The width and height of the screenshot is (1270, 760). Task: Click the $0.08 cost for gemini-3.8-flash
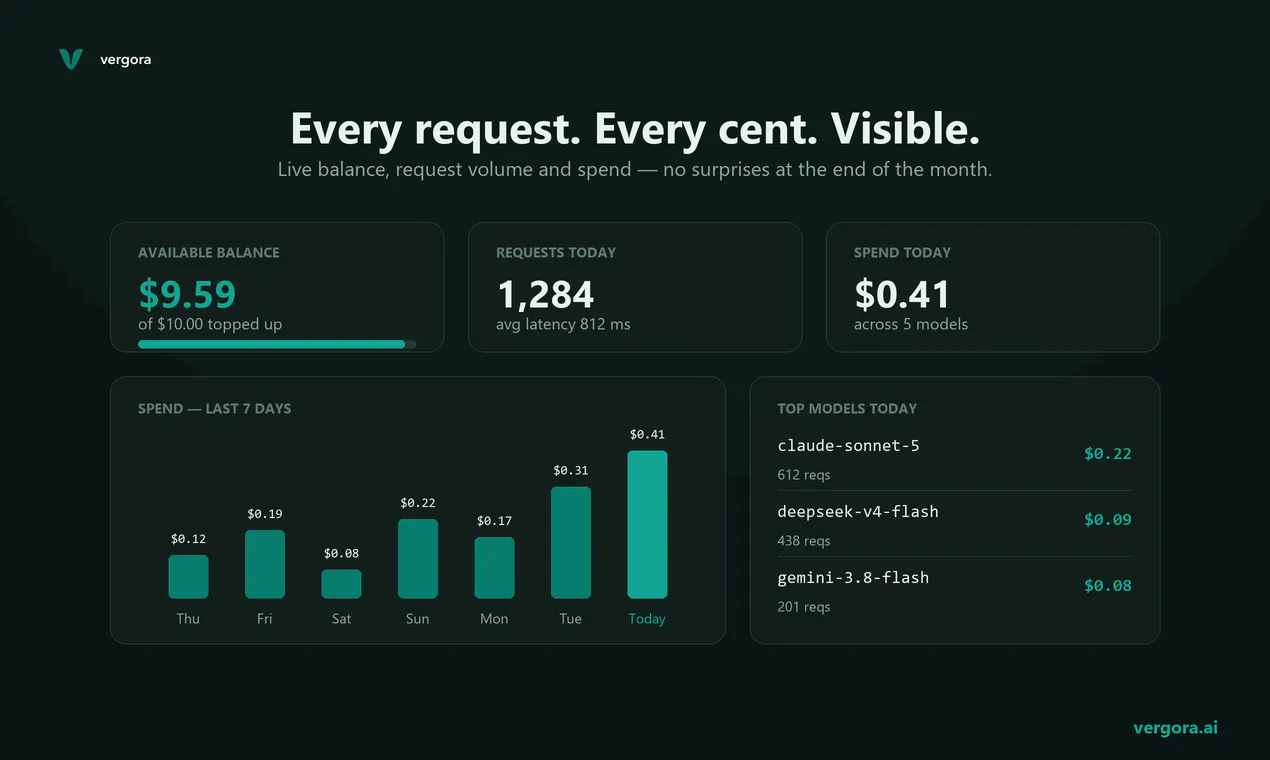(1108, 586)
